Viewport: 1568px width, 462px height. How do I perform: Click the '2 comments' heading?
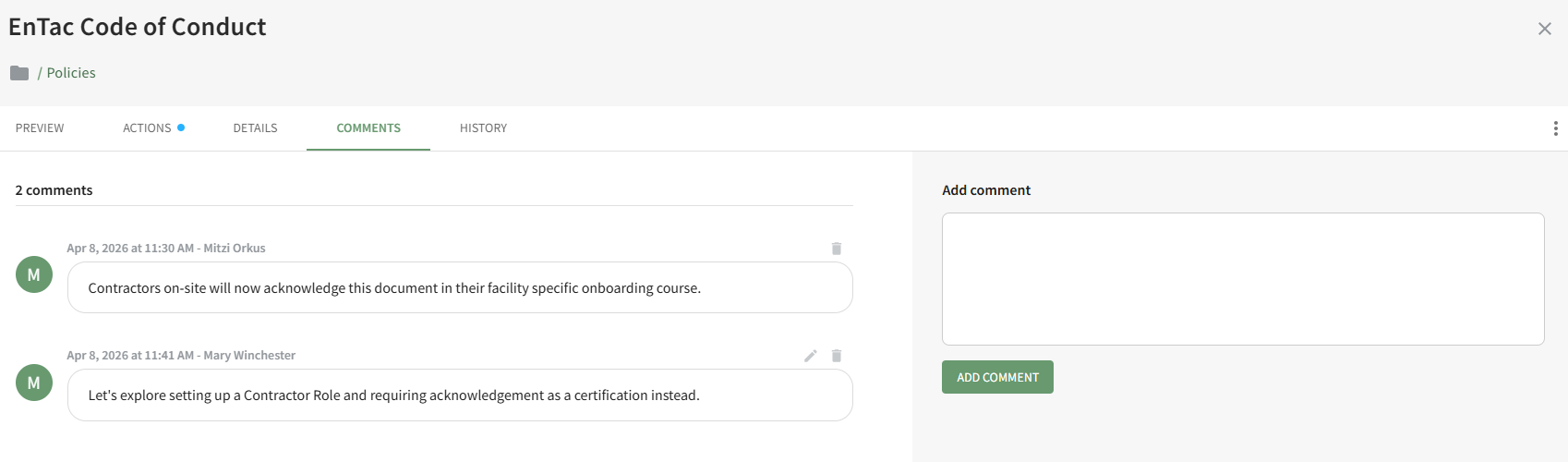(54, 190)
